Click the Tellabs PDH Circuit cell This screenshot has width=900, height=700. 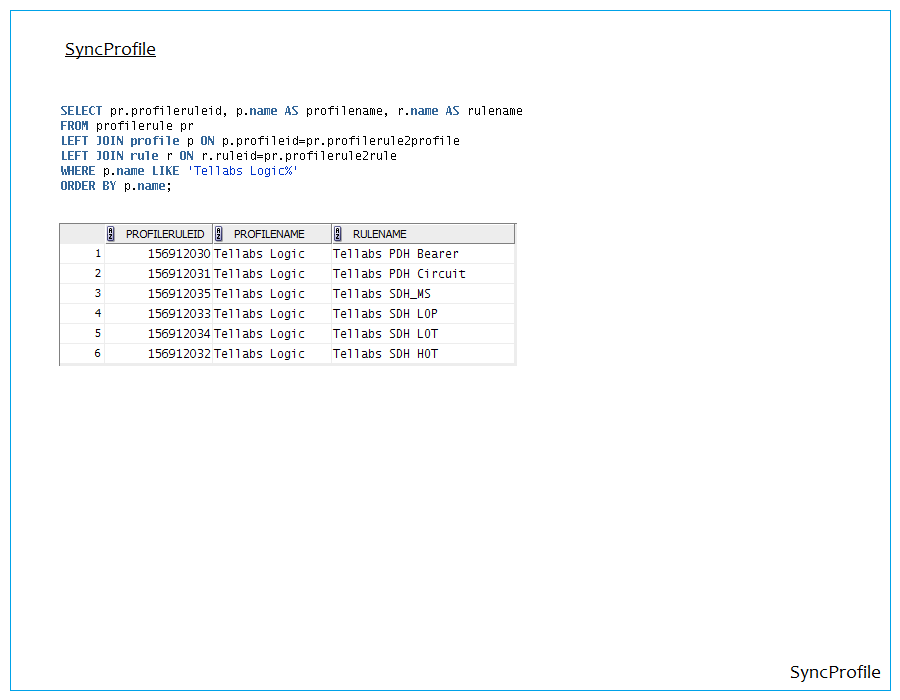[x=399, y=274]
